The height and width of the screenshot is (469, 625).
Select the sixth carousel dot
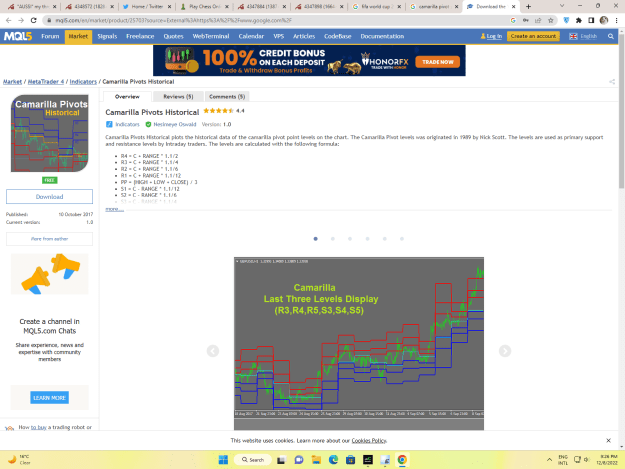[401, 239]
